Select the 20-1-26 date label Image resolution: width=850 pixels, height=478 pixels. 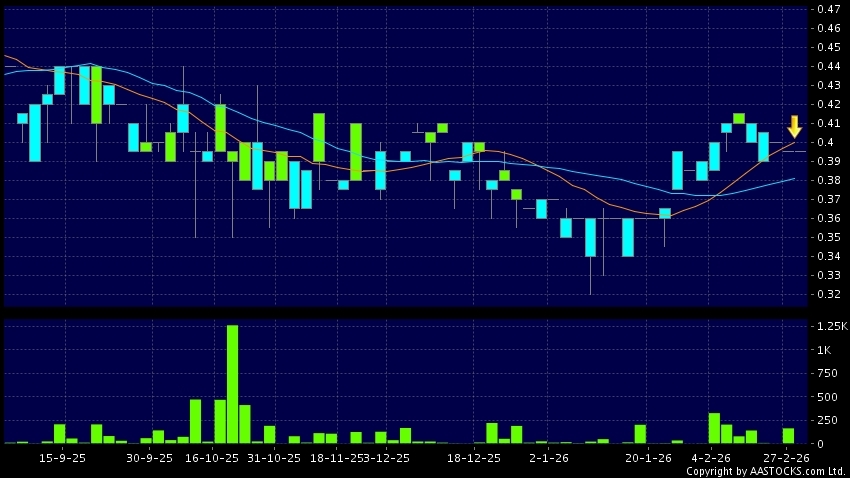click(x=647, y=458)
